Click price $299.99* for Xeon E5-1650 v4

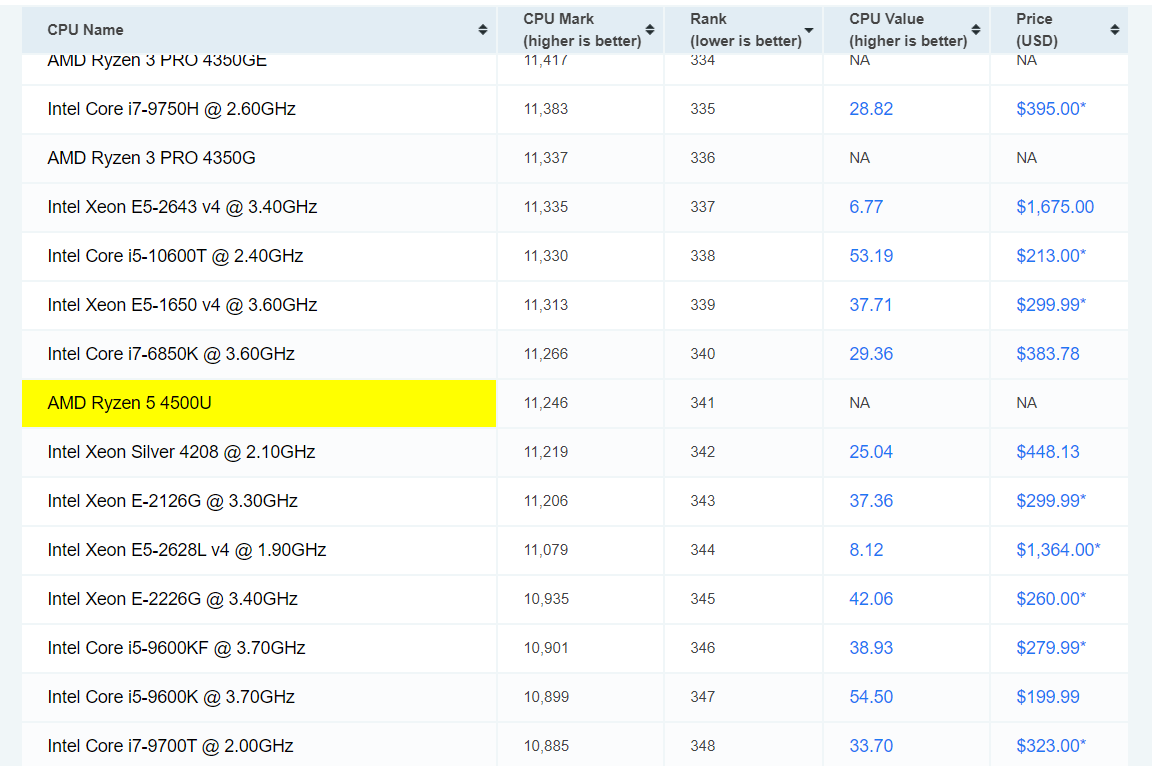(x=1051, y=305)
